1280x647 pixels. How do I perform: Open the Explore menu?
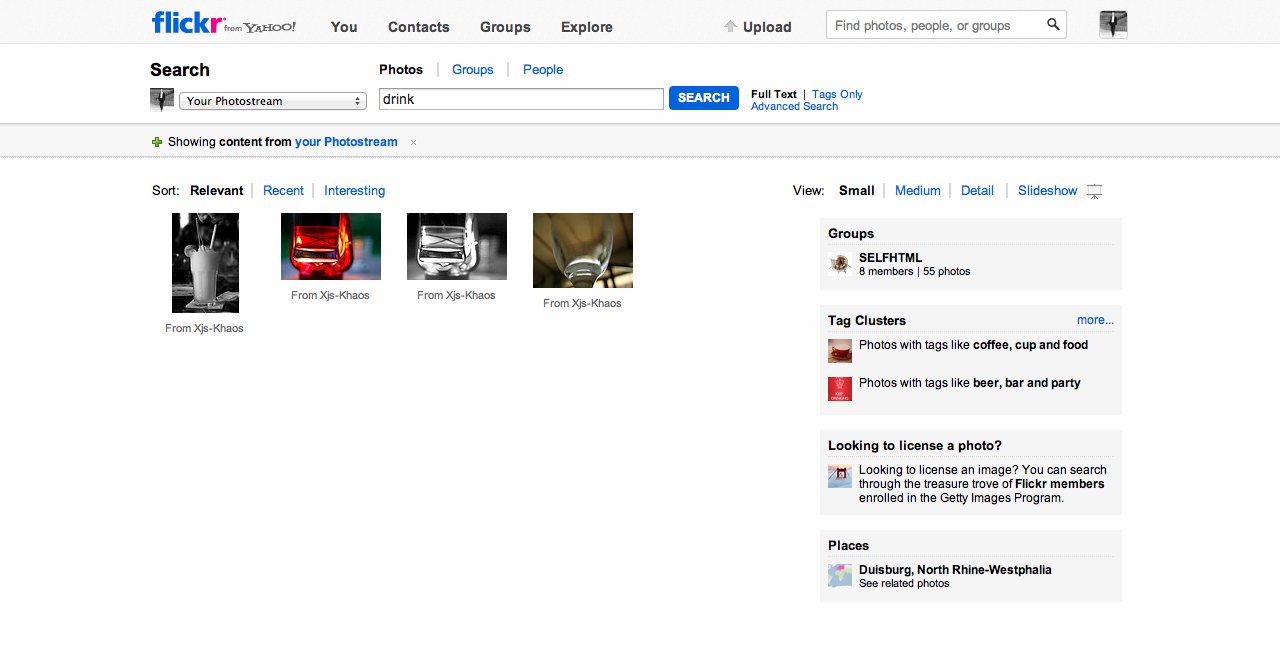[x=587, y=27]
